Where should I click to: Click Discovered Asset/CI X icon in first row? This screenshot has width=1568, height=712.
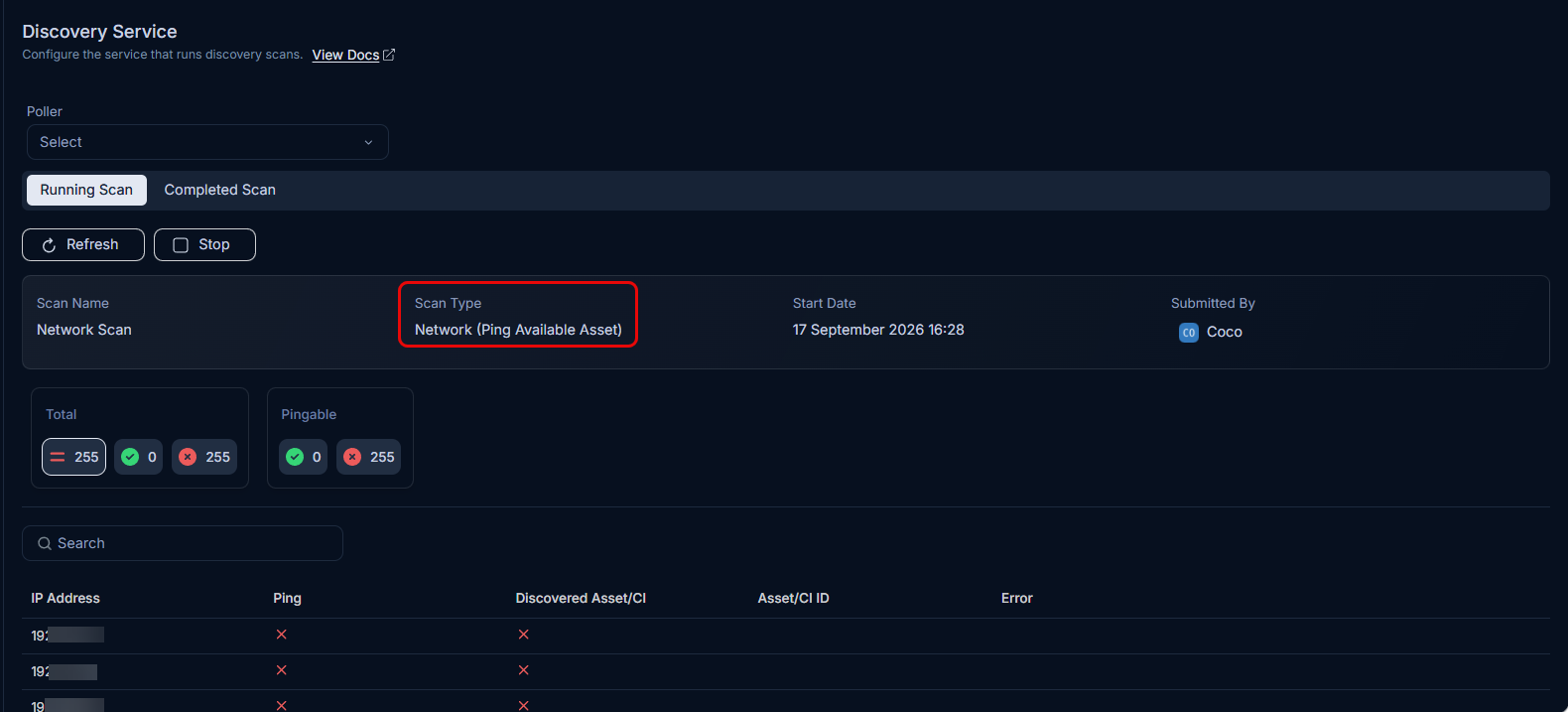coord(524,635)
